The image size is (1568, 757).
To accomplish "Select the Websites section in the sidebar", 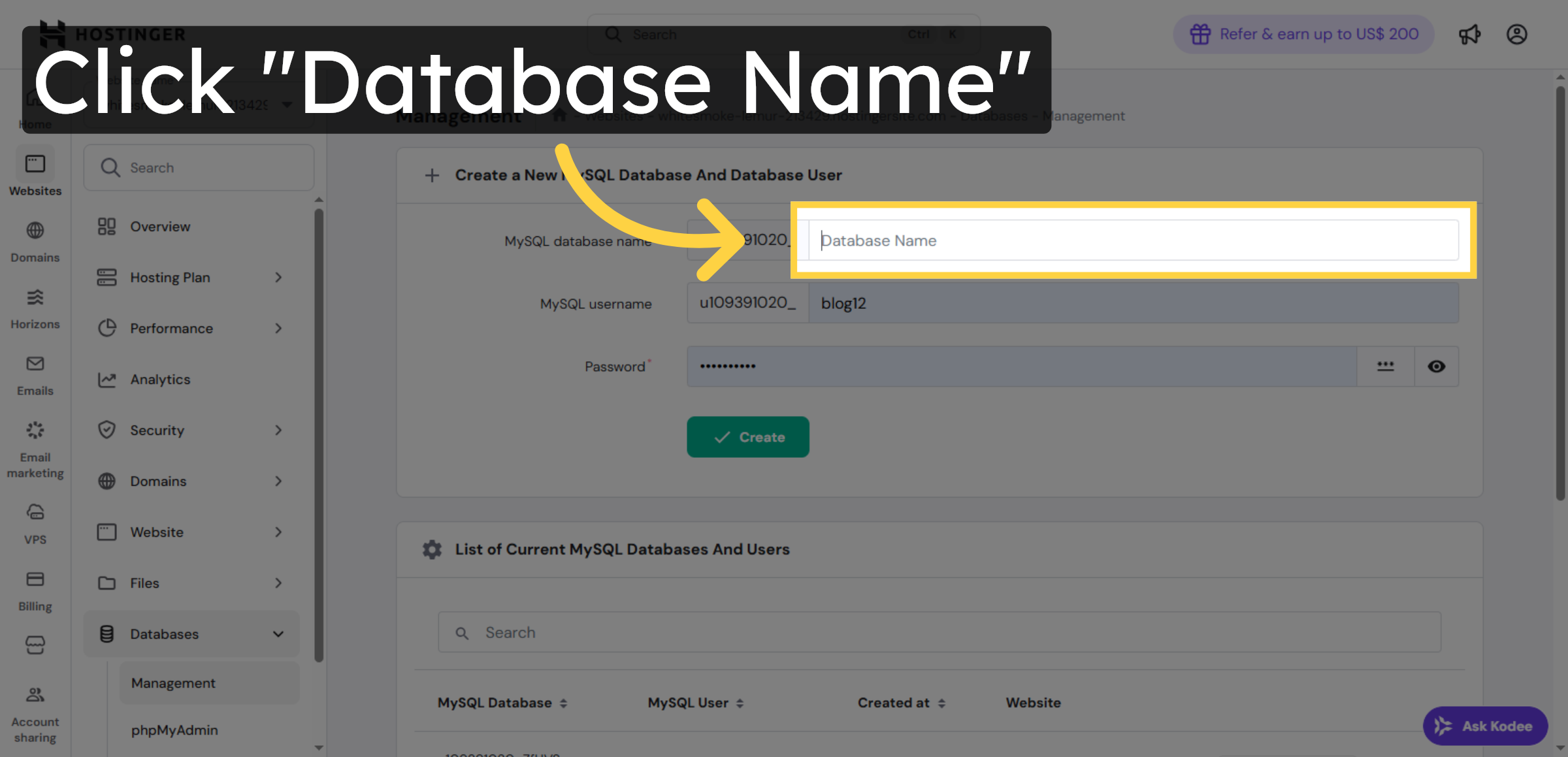I will click(x=35, y=171).
